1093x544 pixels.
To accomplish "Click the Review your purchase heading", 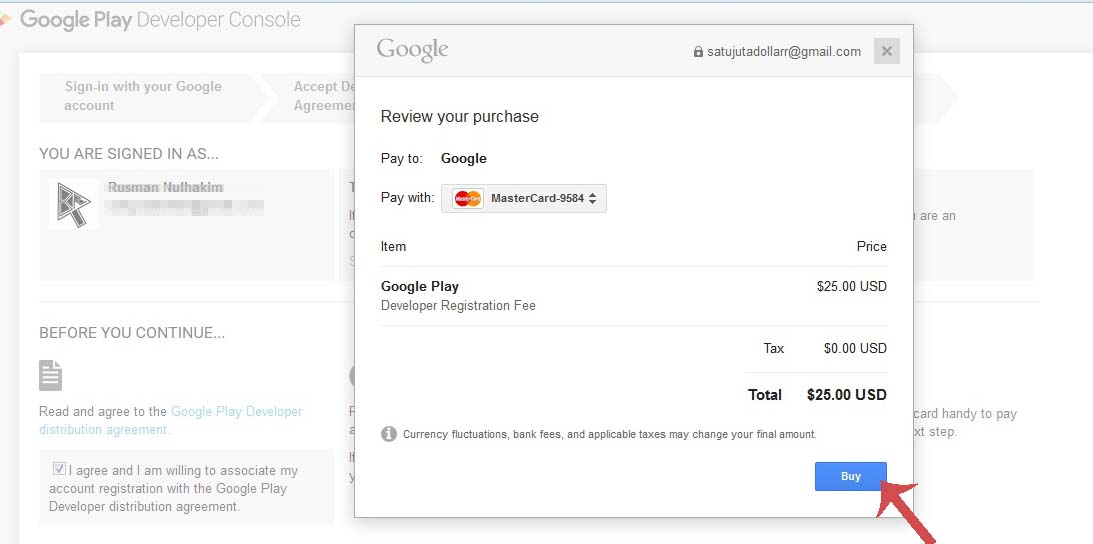I will click(459, 116).
